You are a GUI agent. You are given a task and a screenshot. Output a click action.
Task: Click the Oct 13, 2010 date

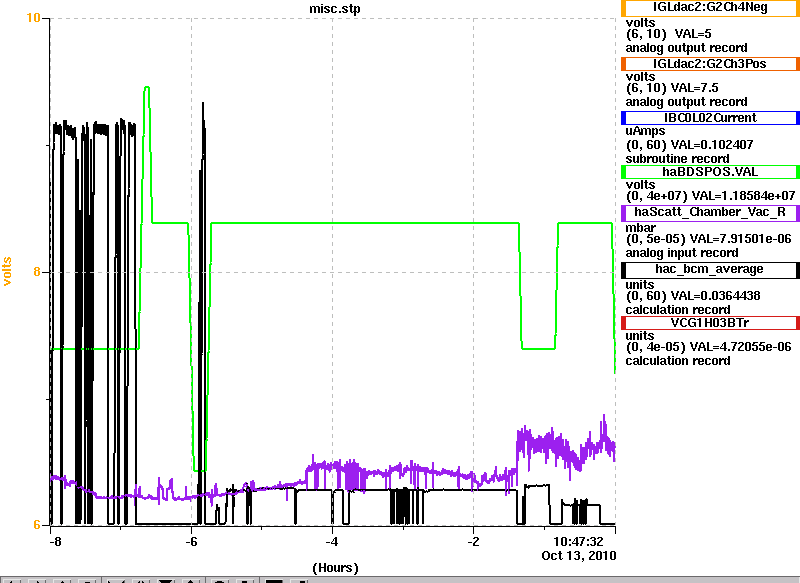point(579,555)
